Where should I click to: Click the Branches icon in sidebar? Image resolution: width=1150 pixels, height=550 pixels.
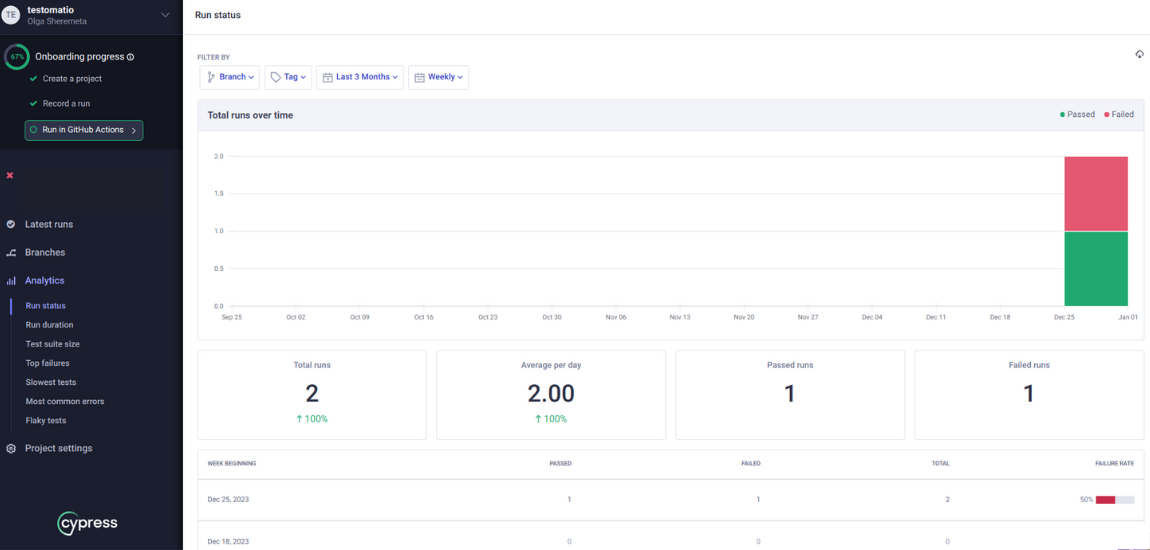11,253
